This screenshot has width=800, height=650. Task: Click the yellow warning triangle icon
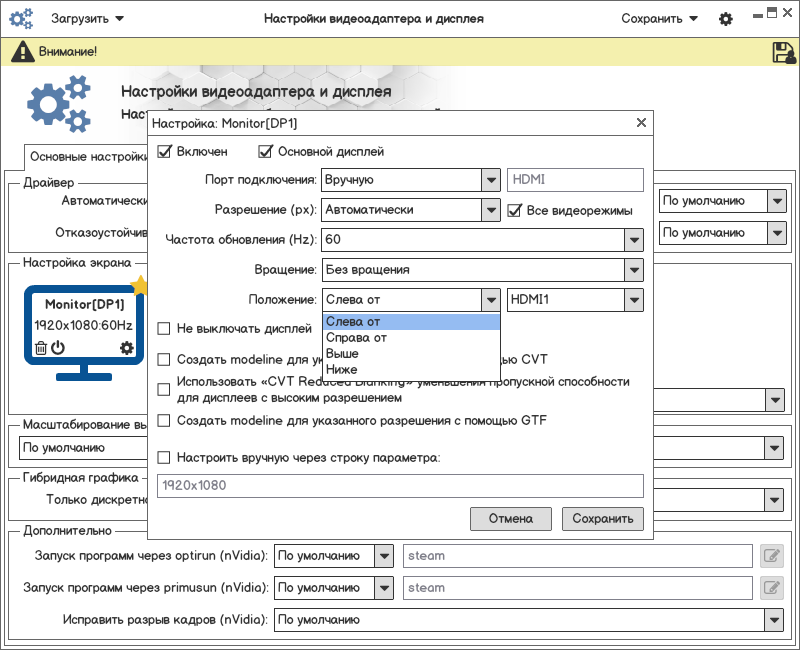pos(25,51)
